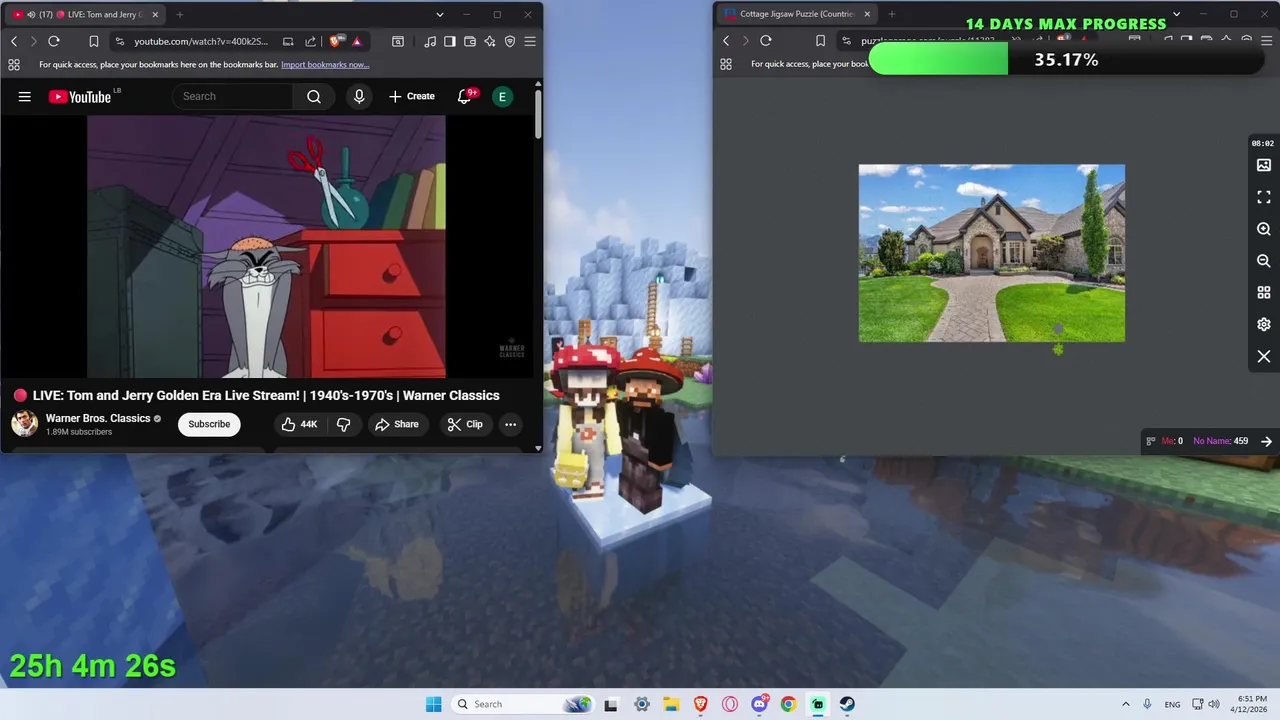This screenshot has height=720, width=1280.
Task: Close the Tom and Jerry tab
Action: click(155, 15)
